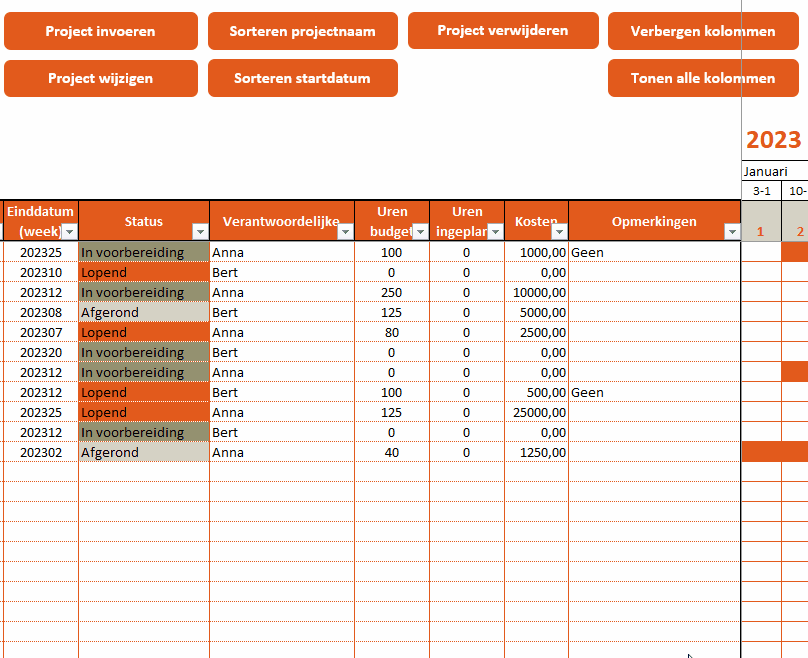
Task: Open the Einddatum (week) filter dropdown
Action: tap(68, 233)
